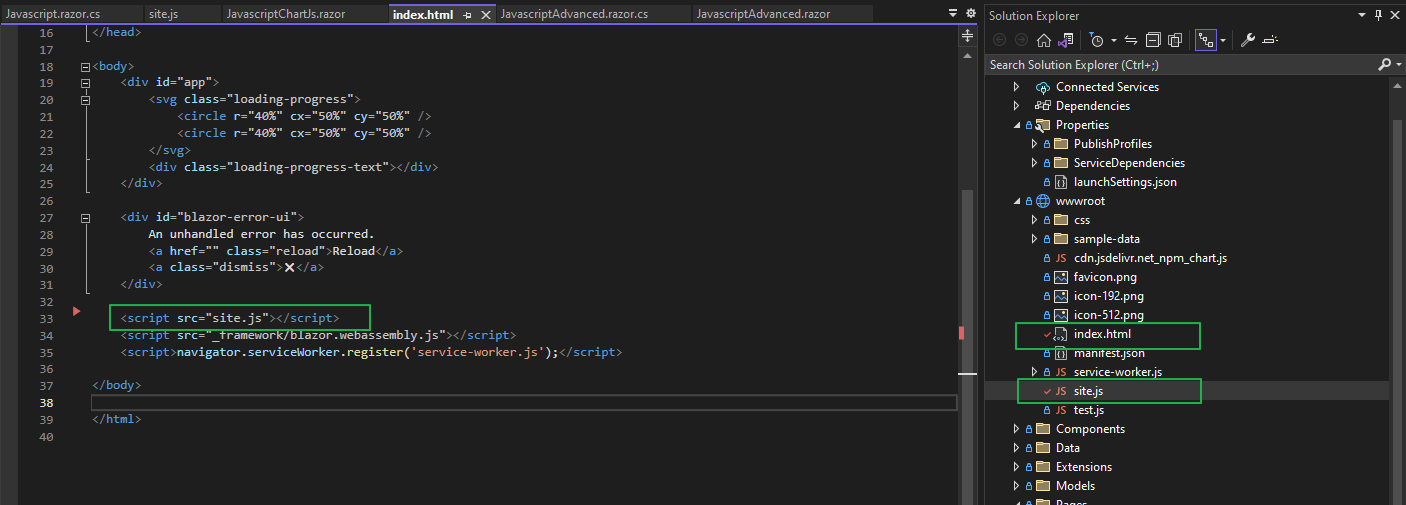The image size is (1406, 505).
Task: Select site.js in Solution Explorer
Action: pyautogui.click(x=1088, y=391)
